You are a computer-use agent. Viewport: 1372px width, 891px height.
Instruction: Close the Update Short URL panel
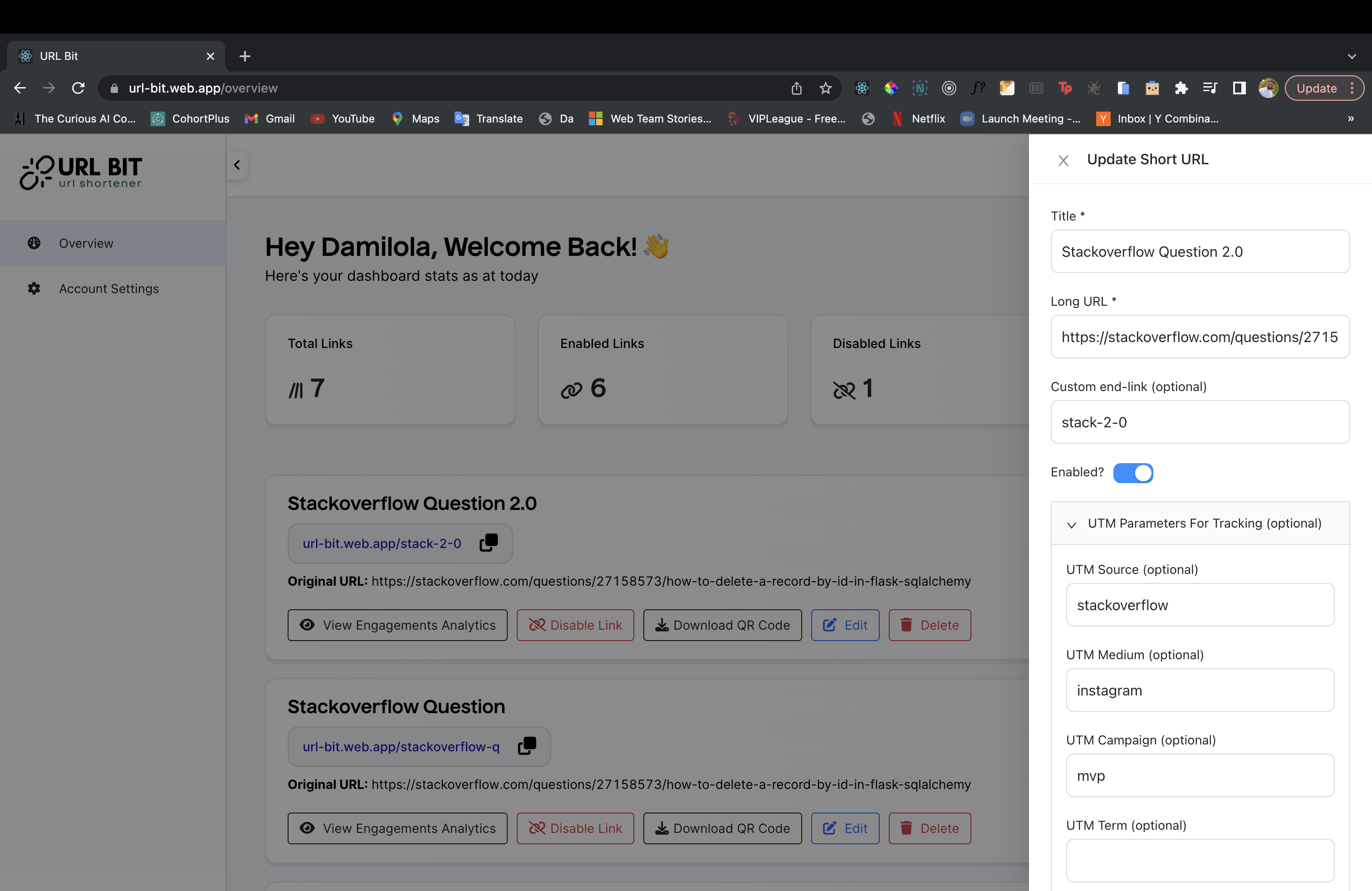[1063, 160]
